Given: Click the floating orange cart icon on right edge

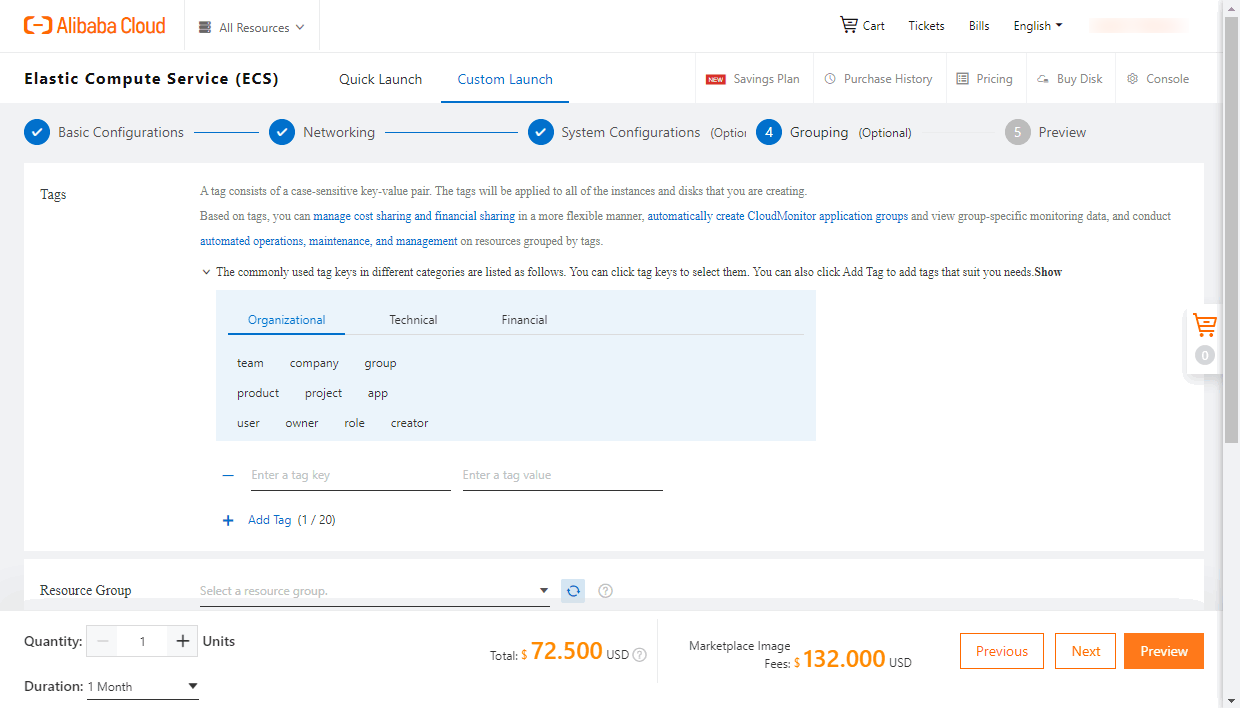Looking at the screenshot, I should 1204,325.
